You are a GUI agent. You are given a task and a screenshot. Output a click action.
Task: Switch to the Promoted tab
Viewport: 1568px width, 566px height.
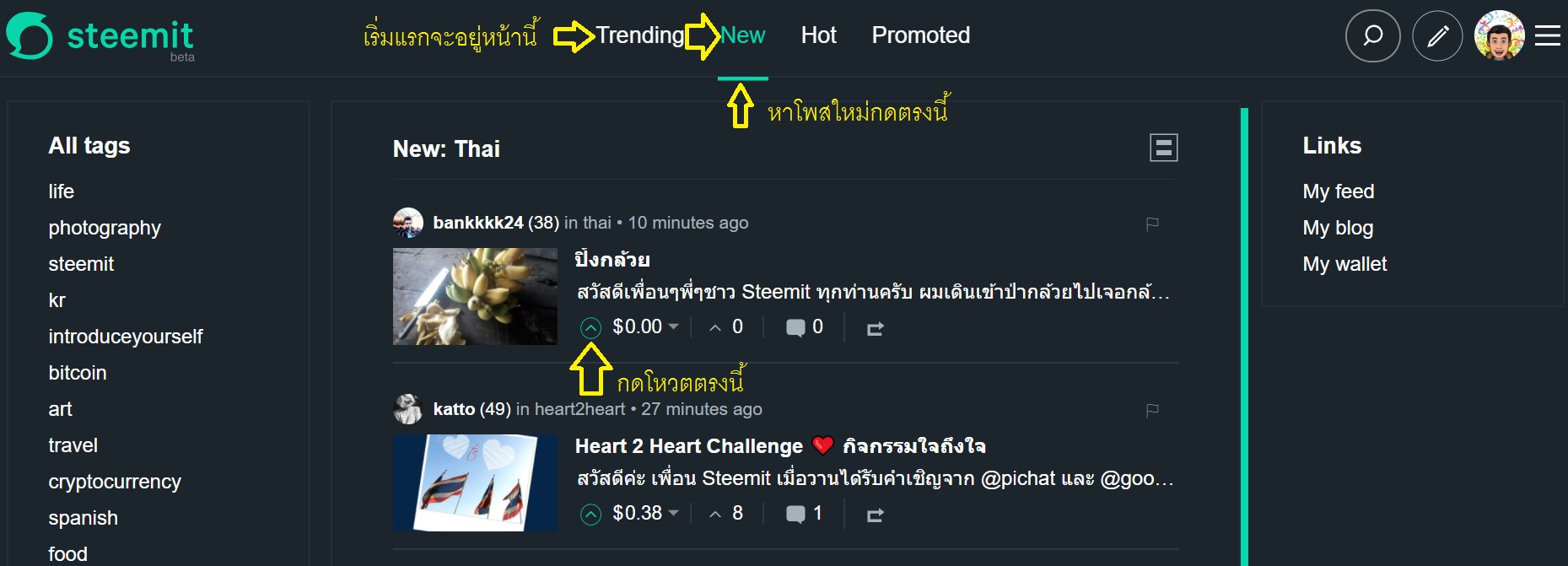tap(920, 35)
